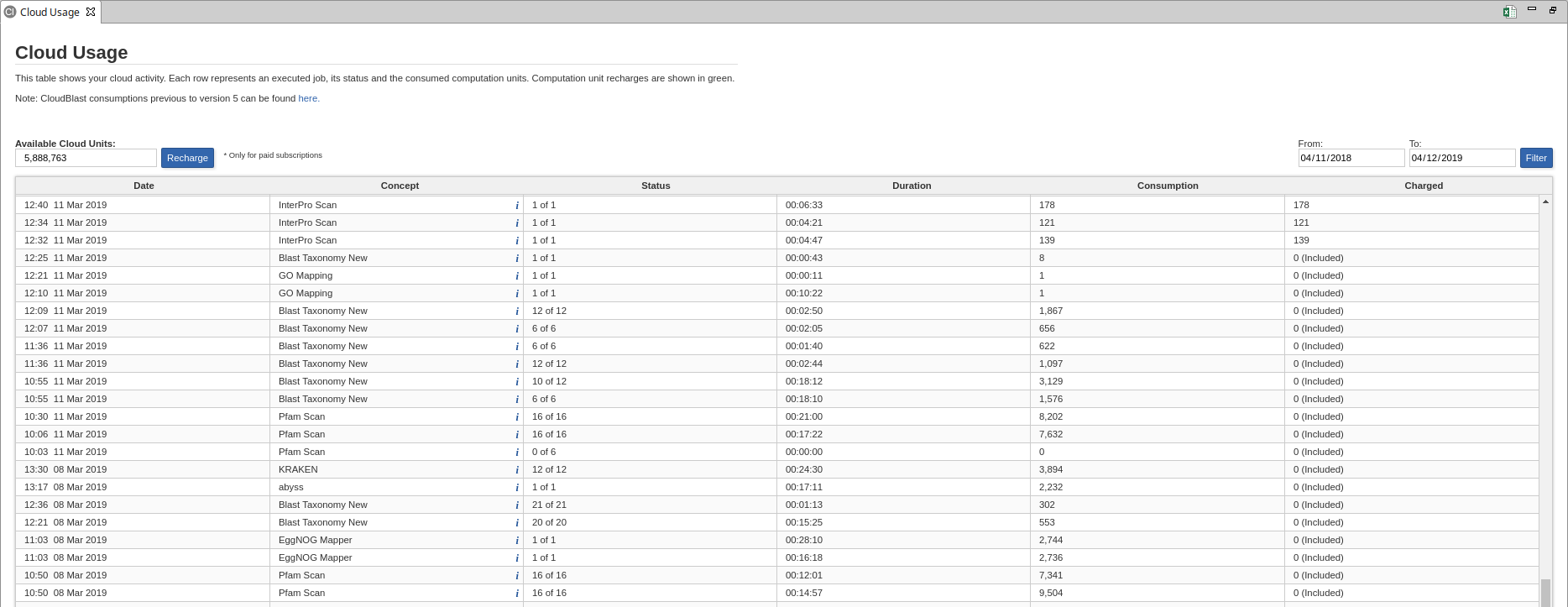View info for 13:30 KRAKEN row's neighbor 12:36 Blast job
Image resolution: width=1568 pixels, height=607 pixels.
516,505
